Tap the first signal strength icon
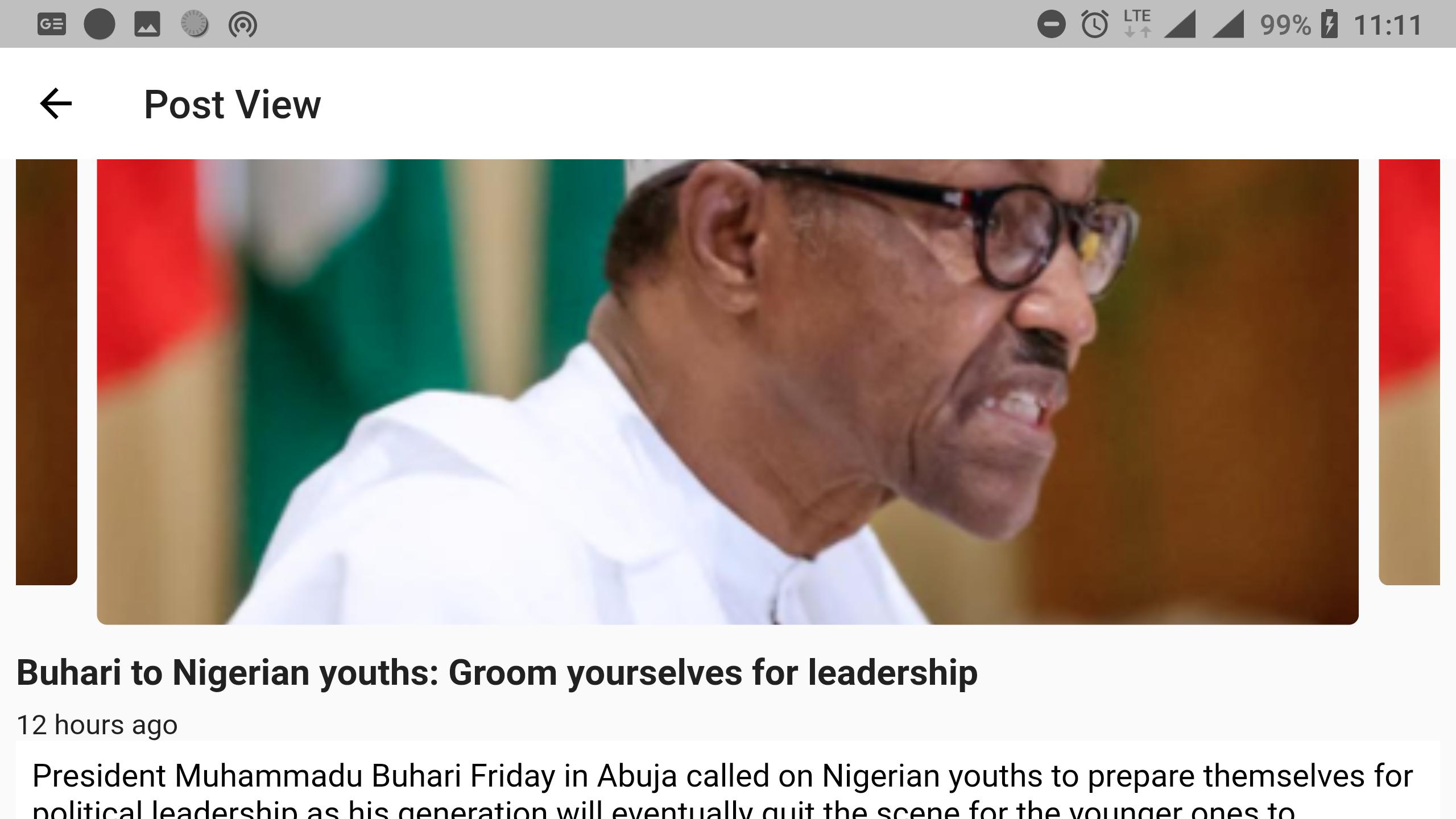 (1180, 25)
